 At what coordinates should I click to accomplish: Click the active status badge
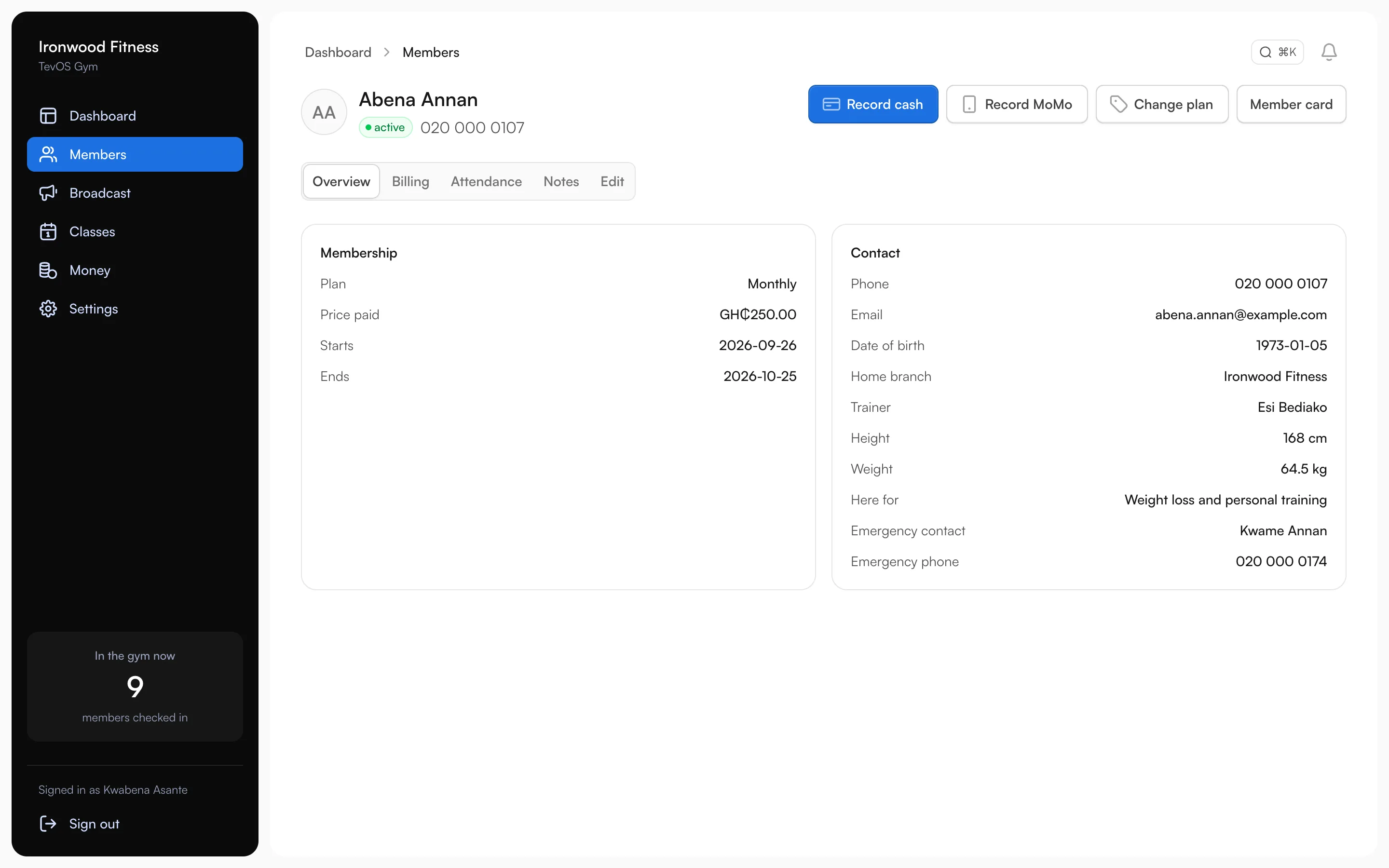(x=386, y=127)
